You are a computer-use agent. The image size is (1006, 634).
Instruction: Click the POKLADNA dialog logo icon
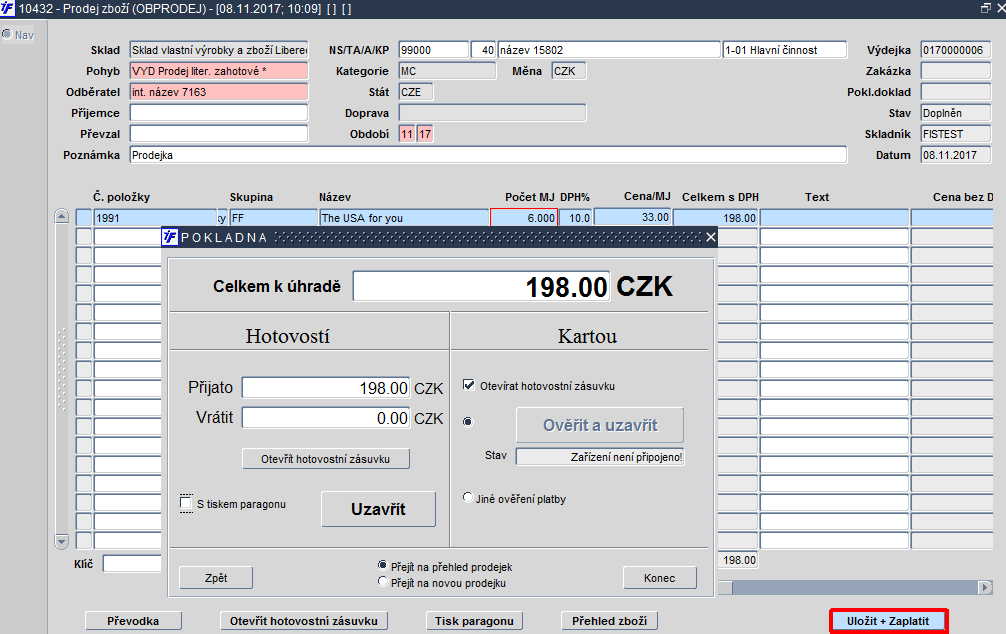tap(169, 237)
